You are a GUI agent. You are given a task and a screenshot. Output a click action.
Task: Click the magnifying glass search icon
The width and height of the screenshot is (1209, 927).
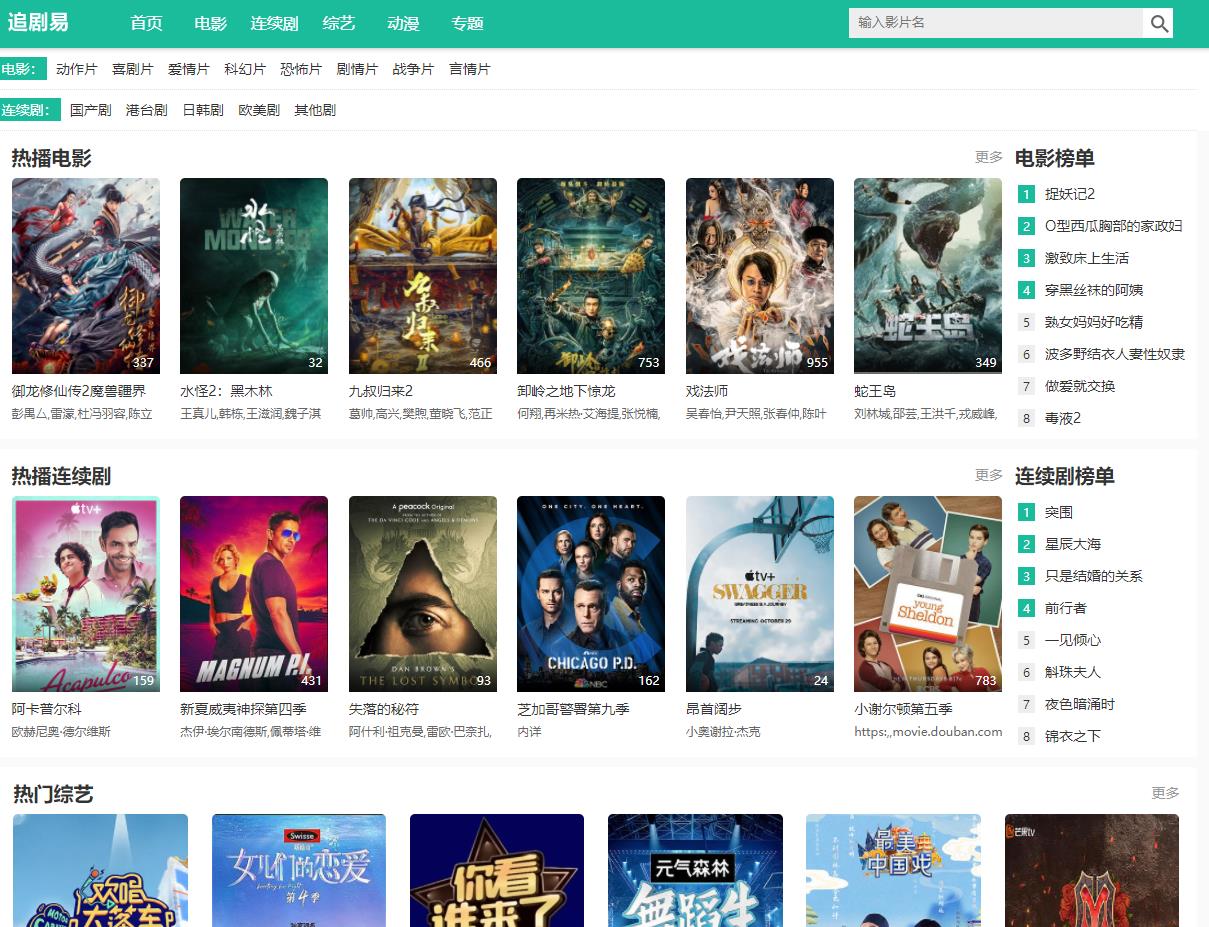[x=1159, y=23]
